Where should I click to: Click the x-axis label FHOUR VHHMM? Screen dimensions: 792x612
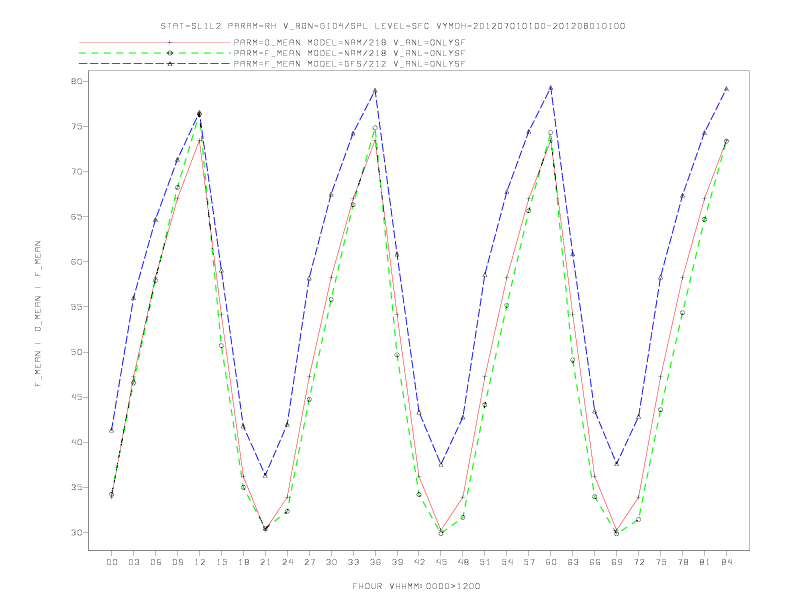pyautogui.click(x=416, y=586)
